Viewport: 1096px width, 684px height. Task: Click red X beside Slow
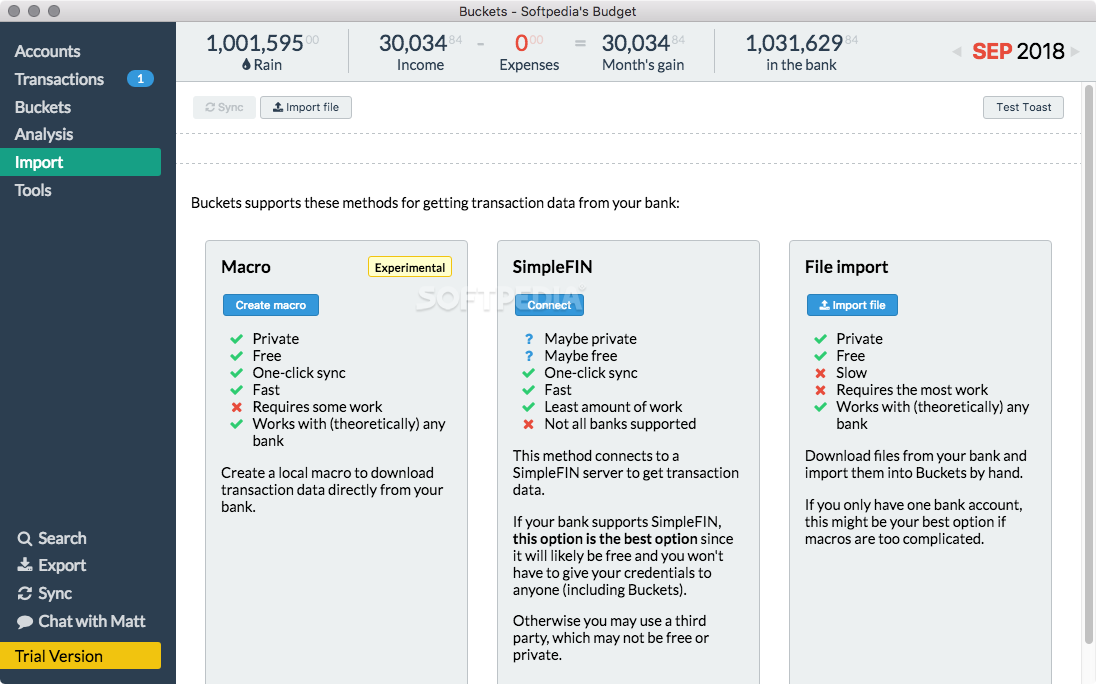click(x=821, y=373)
